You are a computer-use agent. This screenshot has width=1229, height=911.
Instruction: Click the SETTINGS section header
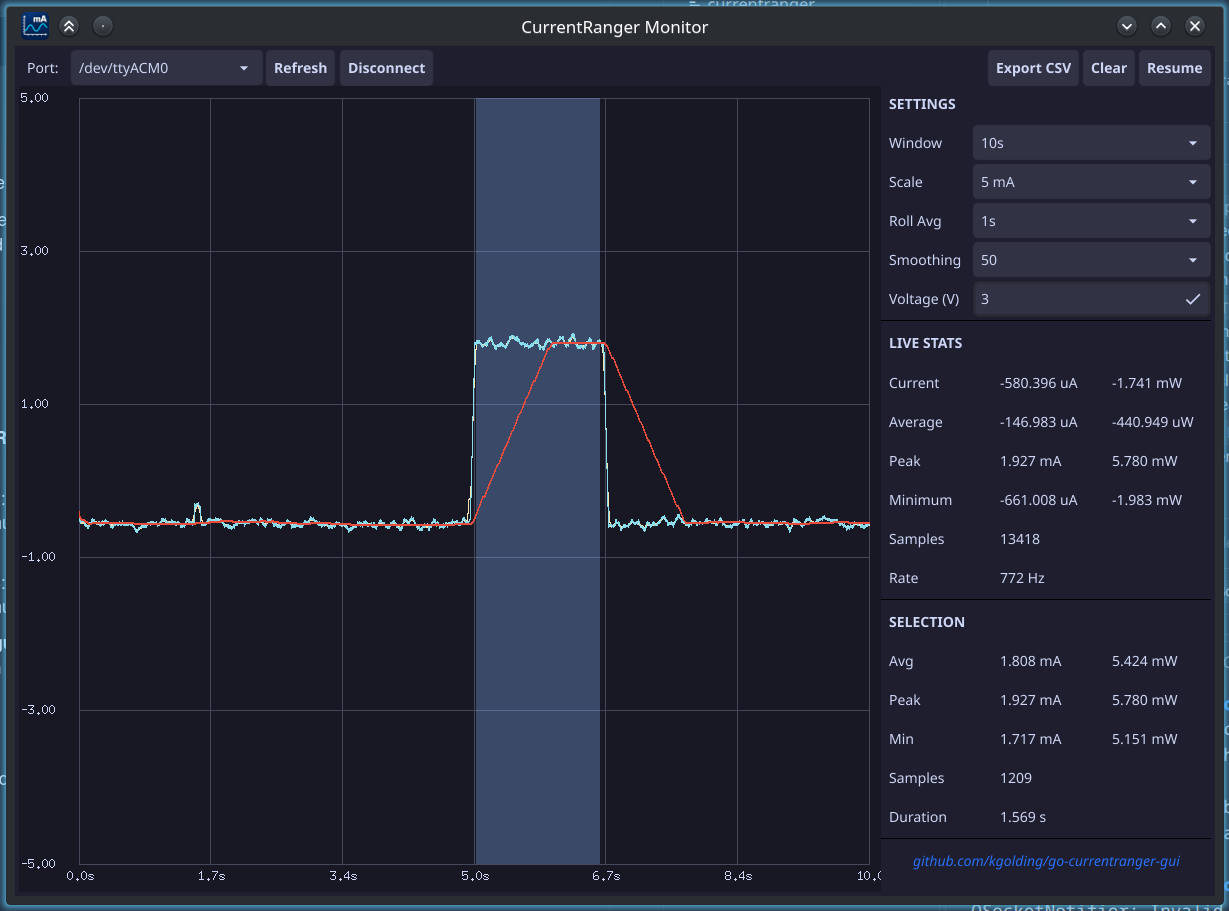click(922, 104)
